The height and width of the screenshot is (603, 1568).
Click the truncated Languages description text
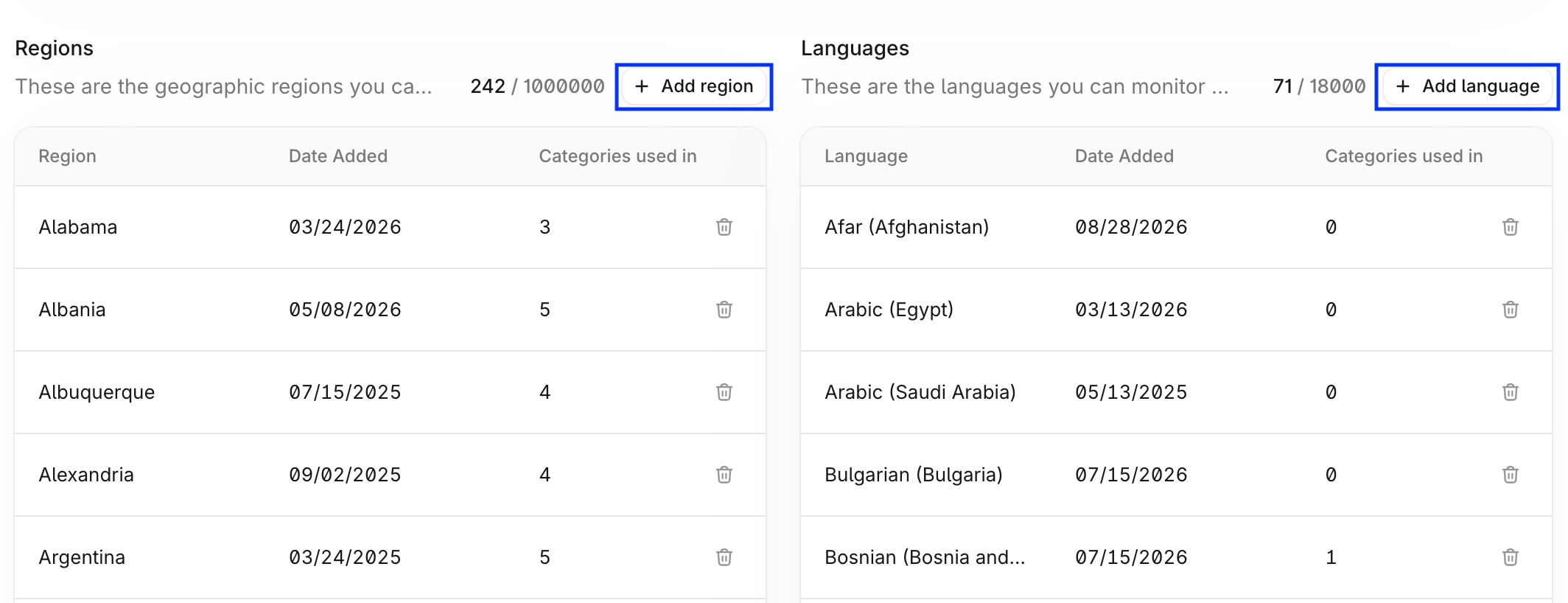pos(1015,86)
